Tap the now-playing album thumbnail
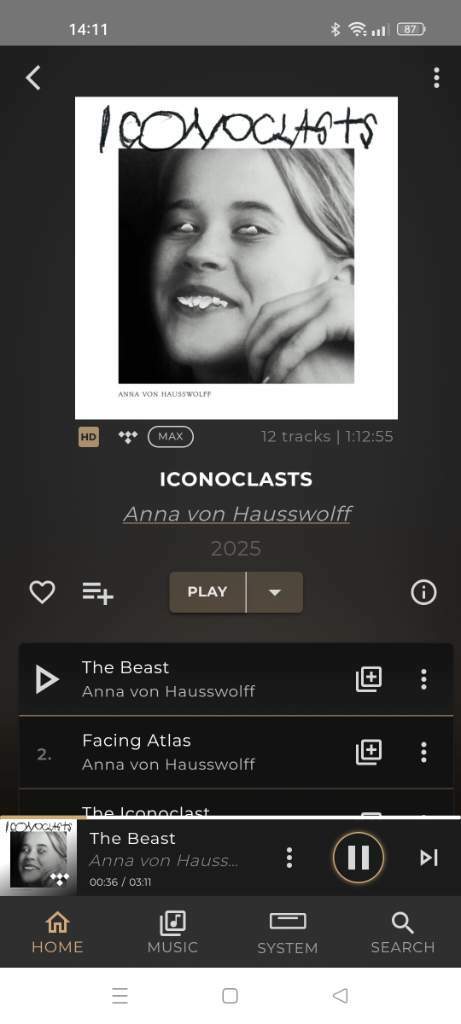This screenshot has width=461, height=1024. [39, 857]
